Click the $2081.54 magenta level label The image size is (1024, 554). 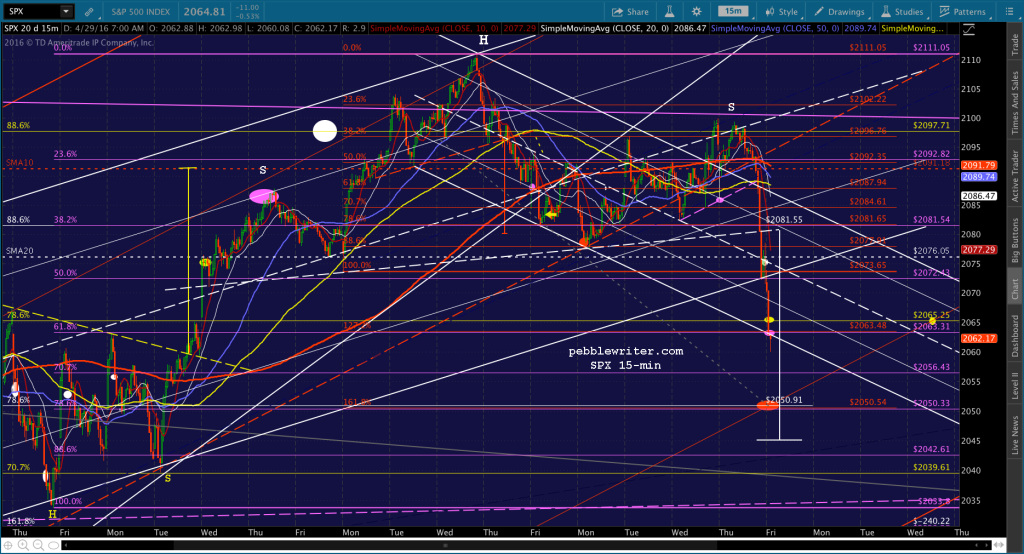931,220
